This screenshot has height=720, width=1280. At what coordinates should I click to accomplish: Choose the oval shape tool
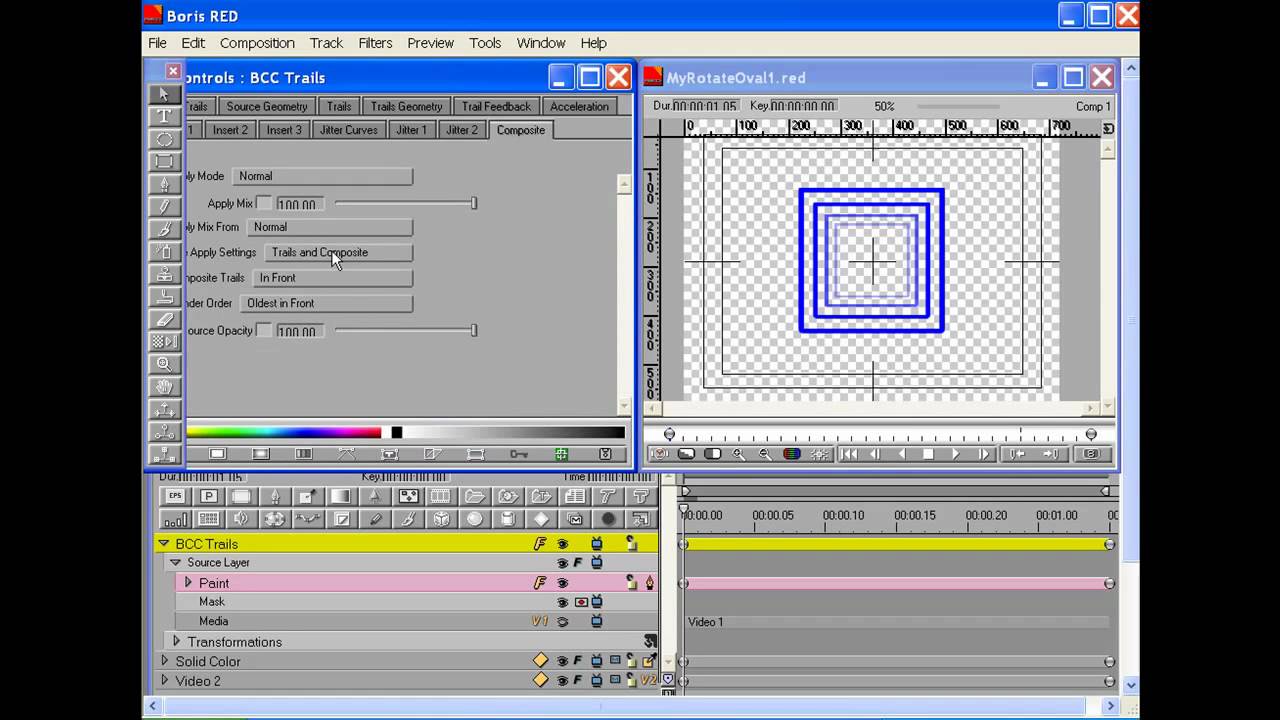[164, 139]
